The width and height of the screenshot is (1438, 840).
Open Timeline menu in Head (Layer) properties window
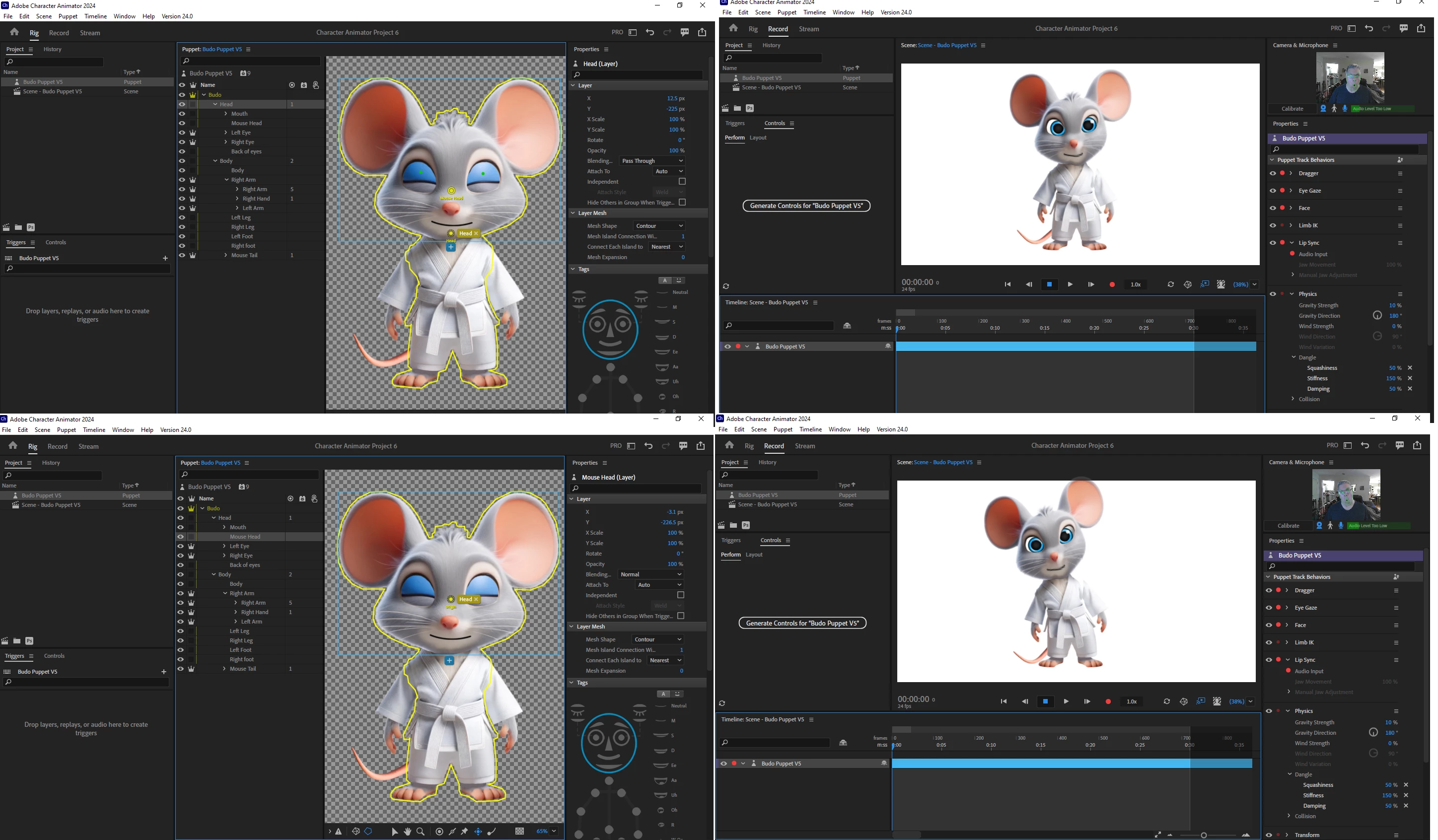click(95, 16)
